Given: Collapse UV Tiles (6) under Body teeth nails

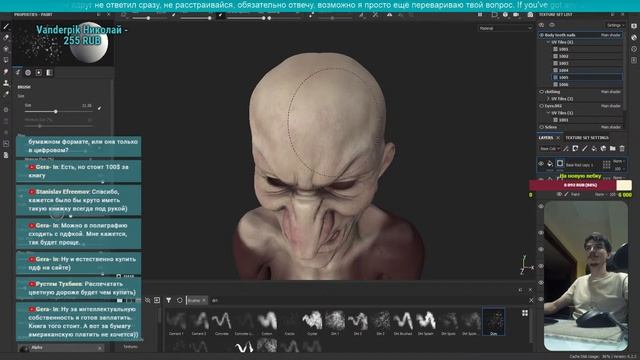Looking at the screenshot, I should click(548, 42).
